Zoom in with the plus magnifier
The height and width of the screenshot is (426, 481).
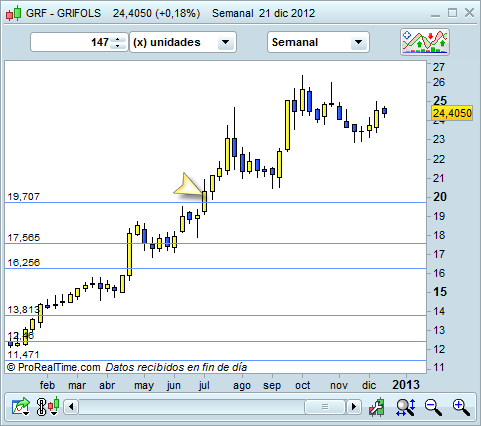461,407
